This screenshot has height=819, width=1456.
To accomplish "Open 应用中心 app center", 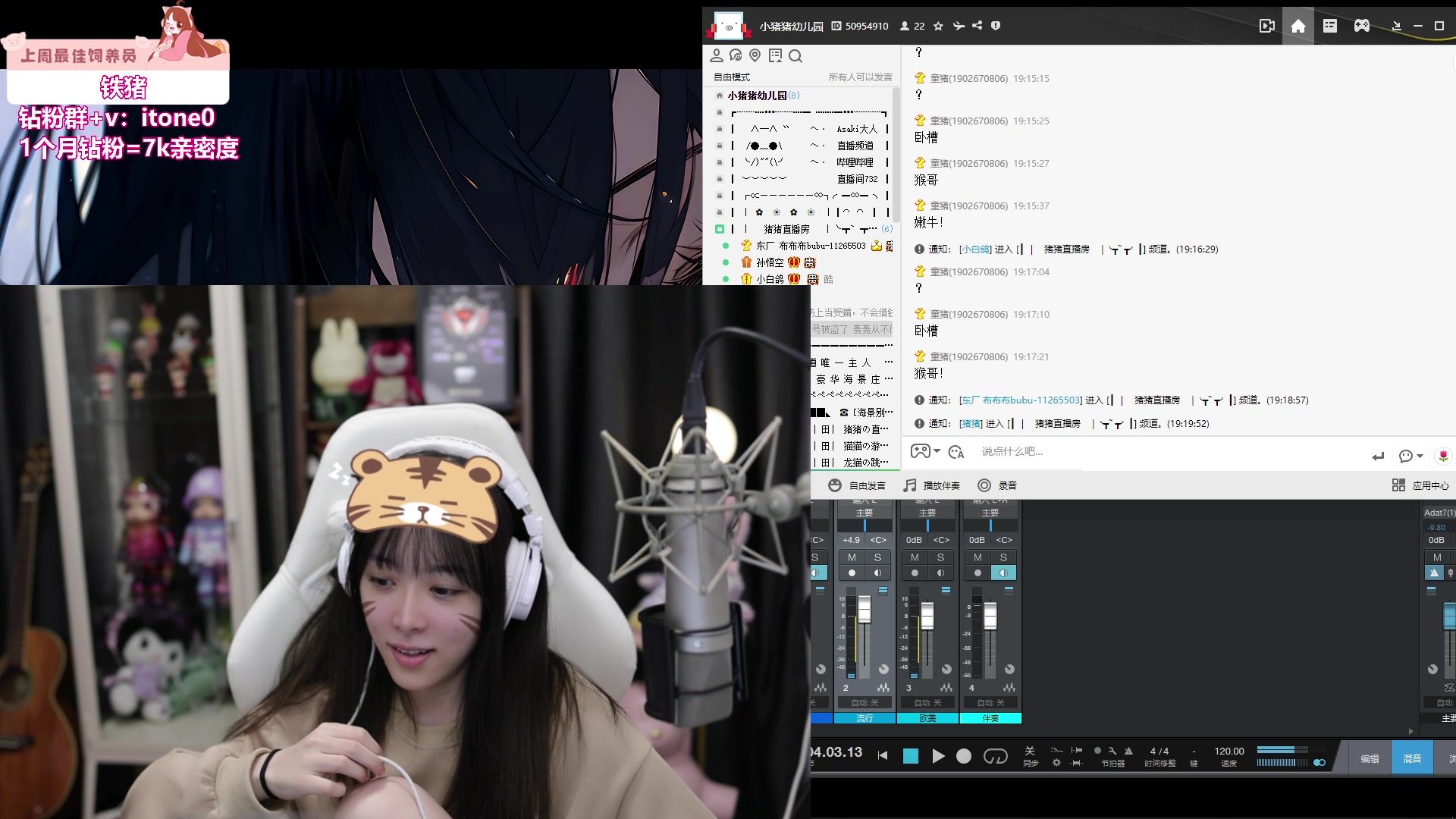I will pos(1420,485).
